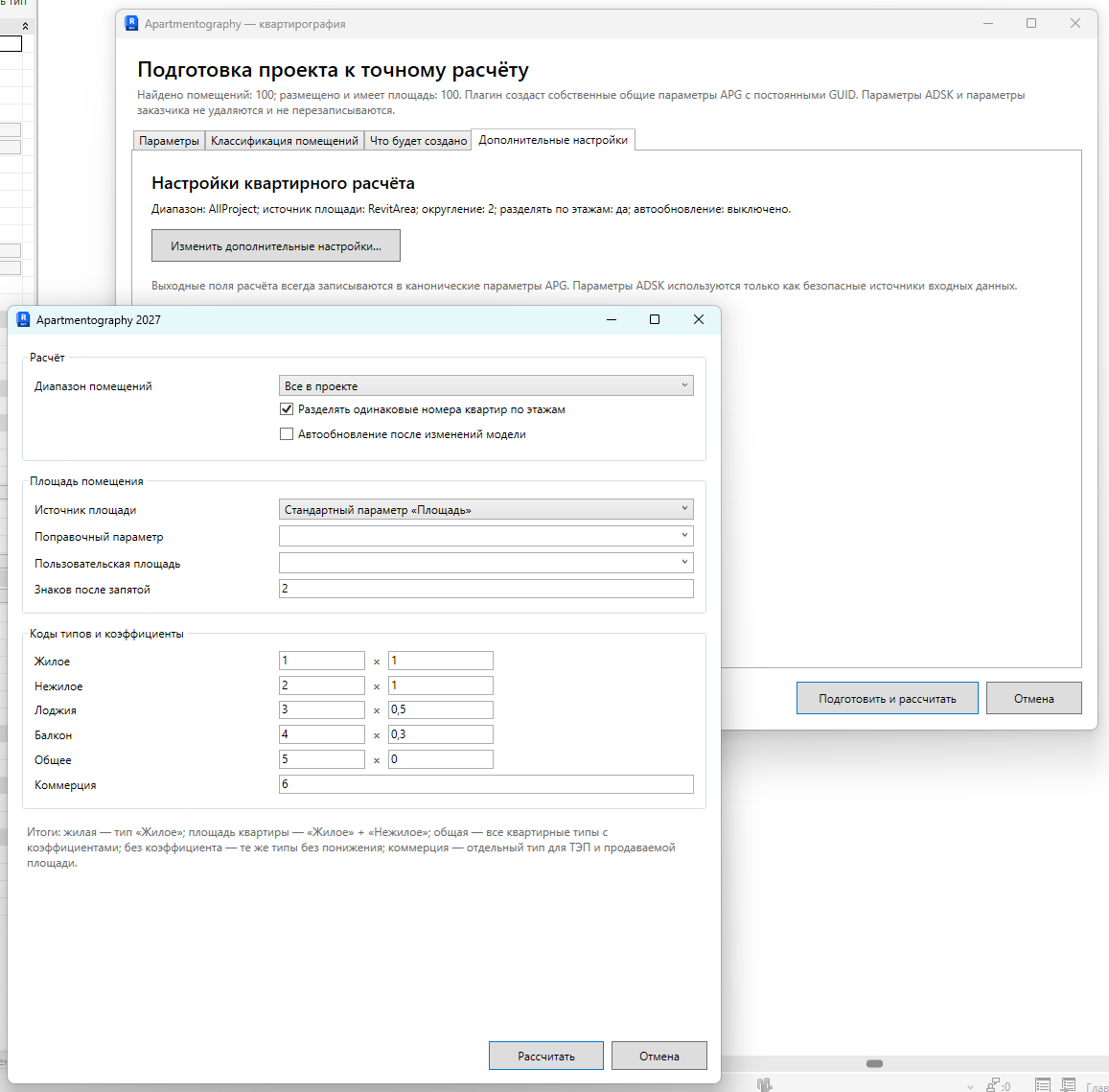
Task: Minimize the Apartmentography 2027 dialog
Action: click(x=612, y=319)
